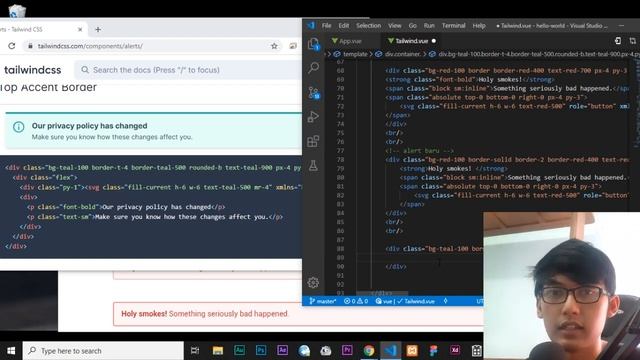Image resolution: width=640 pixels, height=360 pixels.
Task: Open the View menu in VS Code
Action: 394,26
